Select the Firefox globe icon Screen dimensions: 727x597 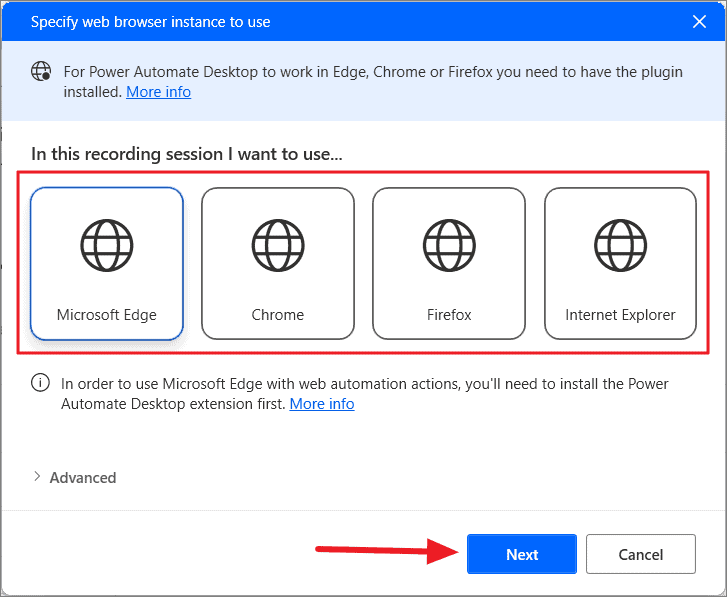(449, 245)
